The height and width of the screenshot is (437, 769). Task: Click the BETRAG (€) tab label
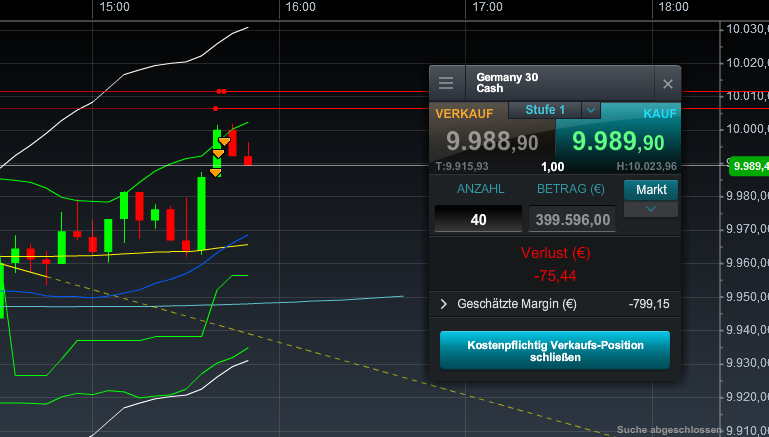571,189
